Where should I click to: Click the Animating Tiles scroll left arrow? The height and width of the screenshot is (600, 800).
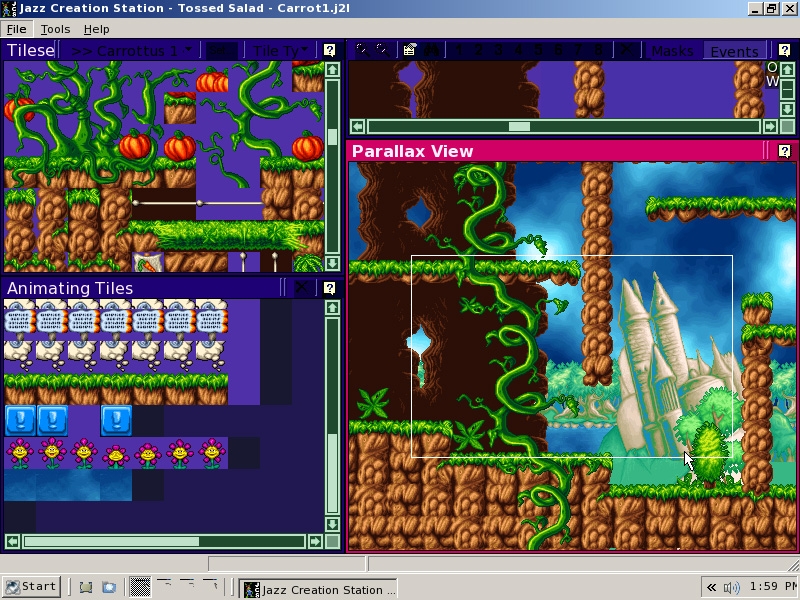[12, 541]
